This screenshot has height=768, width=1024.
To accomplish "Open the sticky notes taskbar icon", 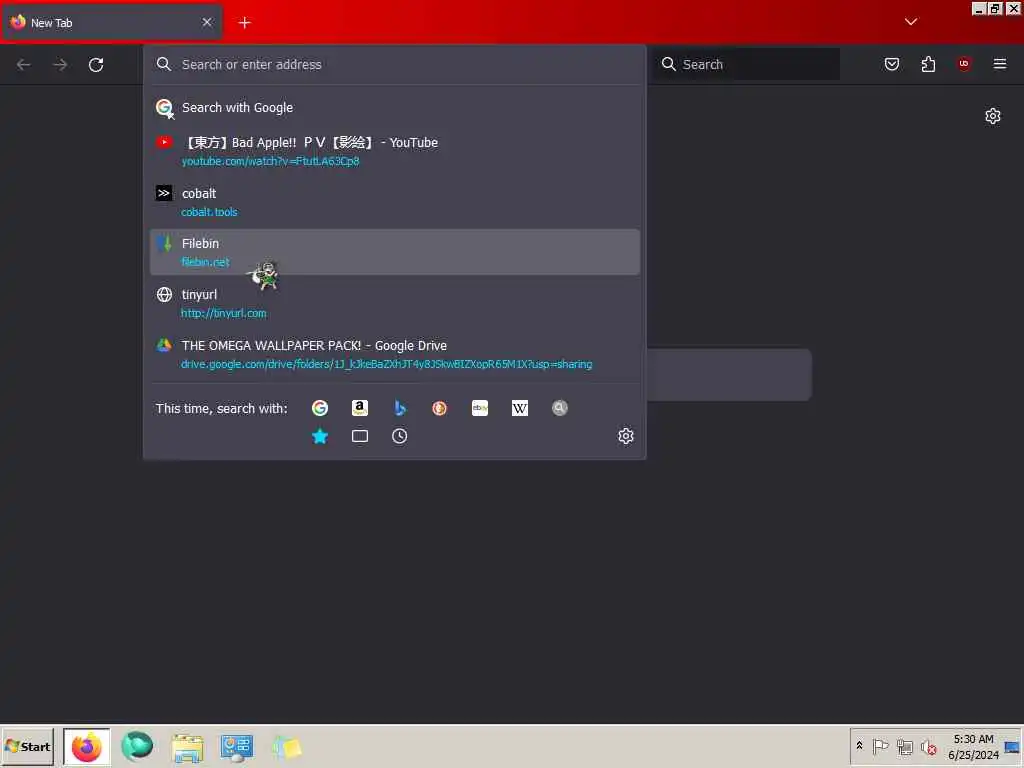I will click(x=287, y=747).
